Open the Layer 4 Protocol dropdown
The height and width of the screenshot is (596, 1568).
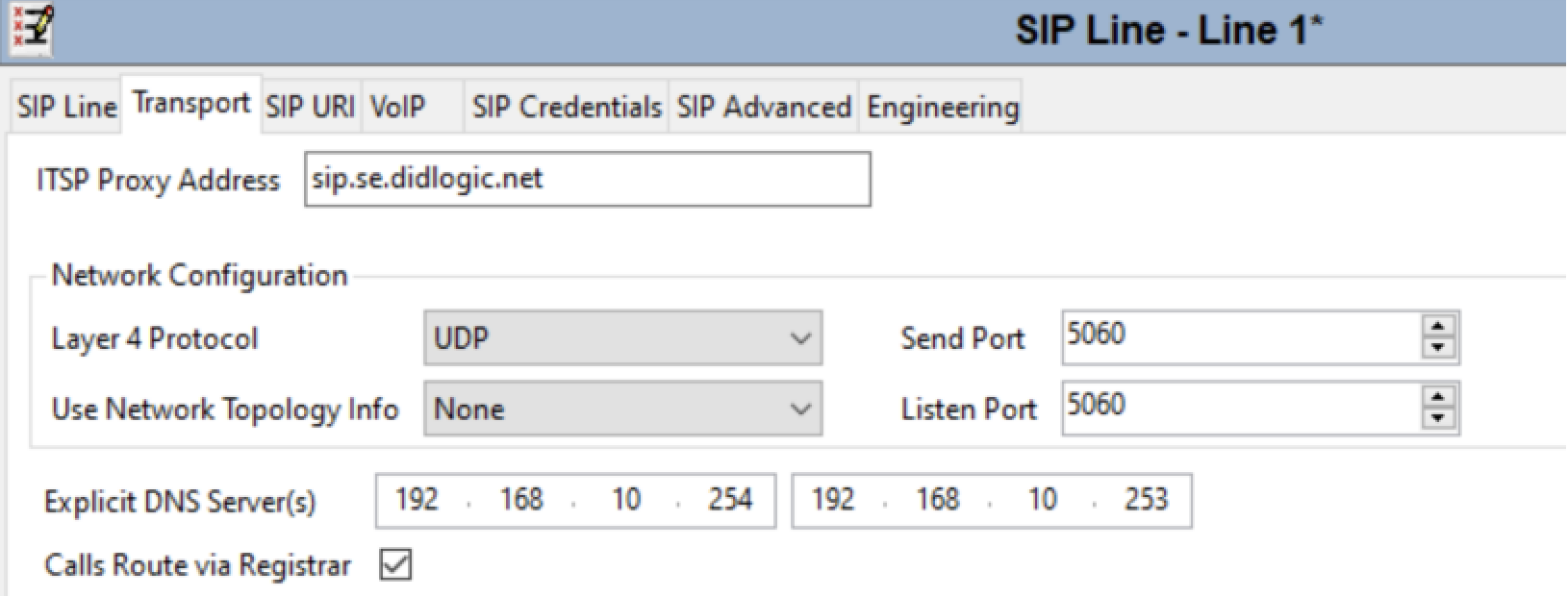tap(622, 338)
